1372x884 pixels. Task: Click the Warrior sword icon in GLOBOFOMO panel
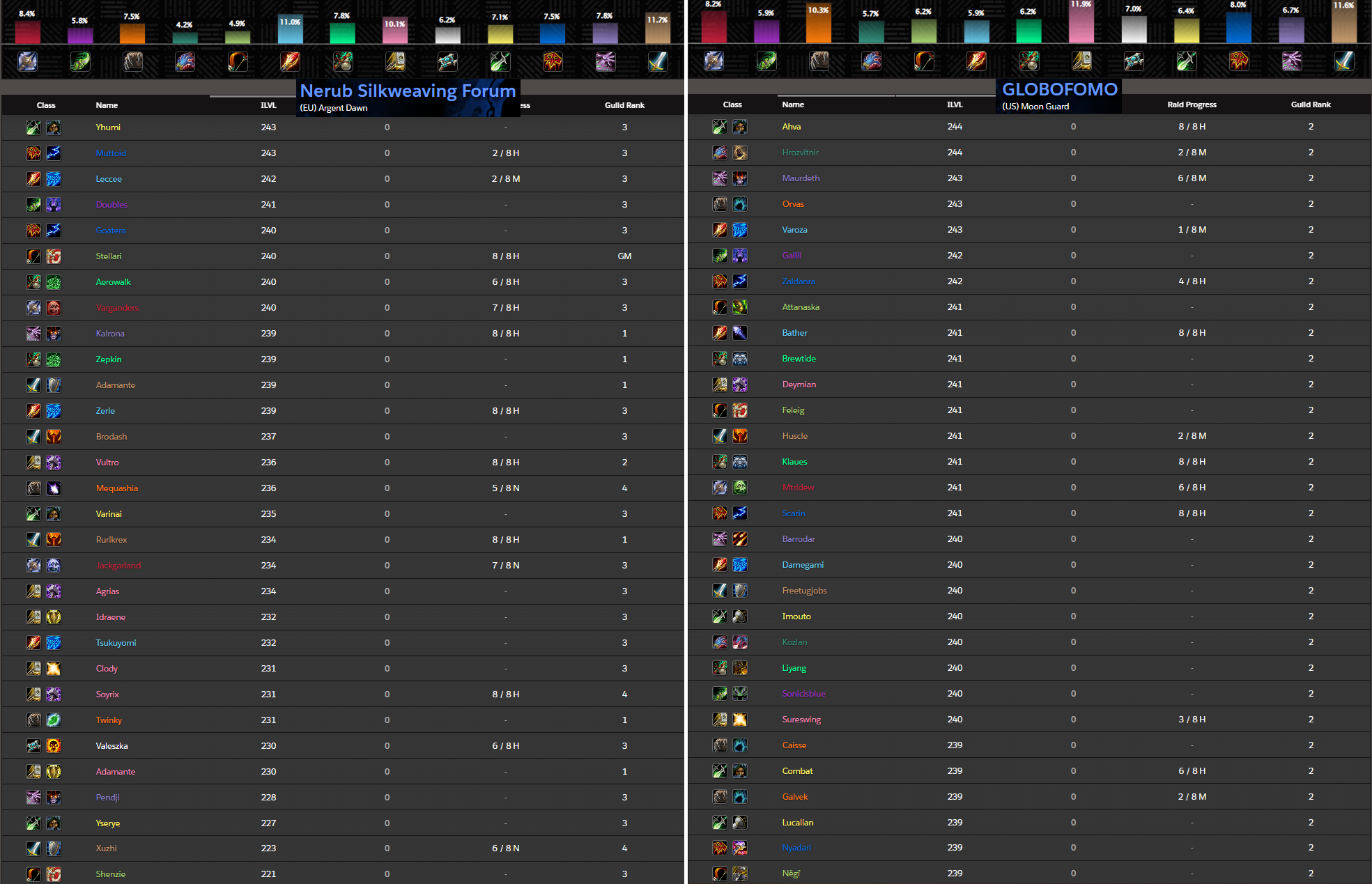1344,61
